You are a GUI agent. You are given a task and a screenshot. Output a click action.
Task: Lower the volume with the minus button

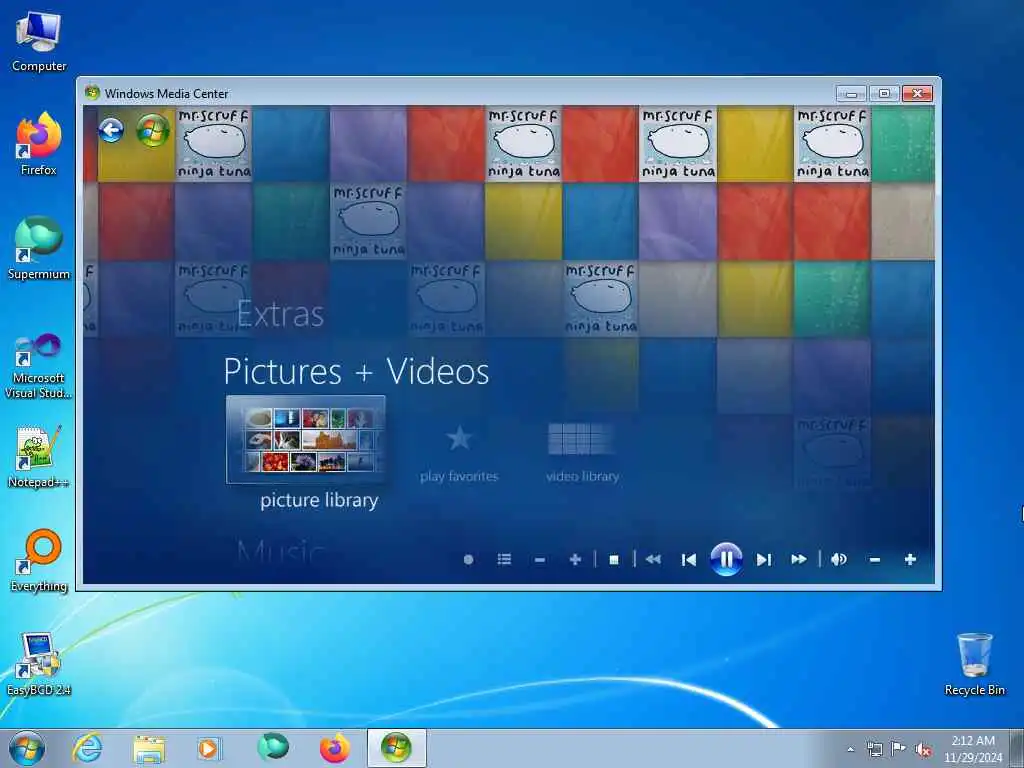874,560
